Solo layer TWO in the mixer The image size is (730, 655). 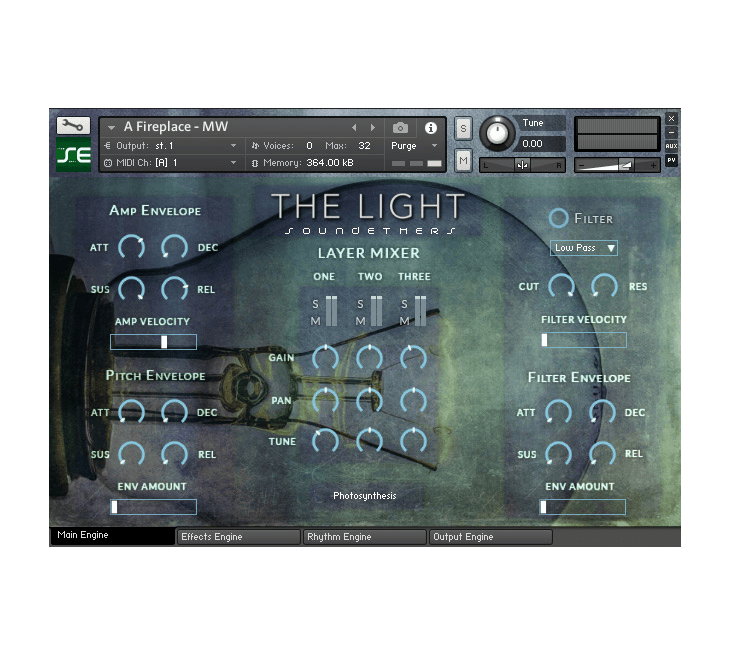pyautogui.click(x=360, y=304)
